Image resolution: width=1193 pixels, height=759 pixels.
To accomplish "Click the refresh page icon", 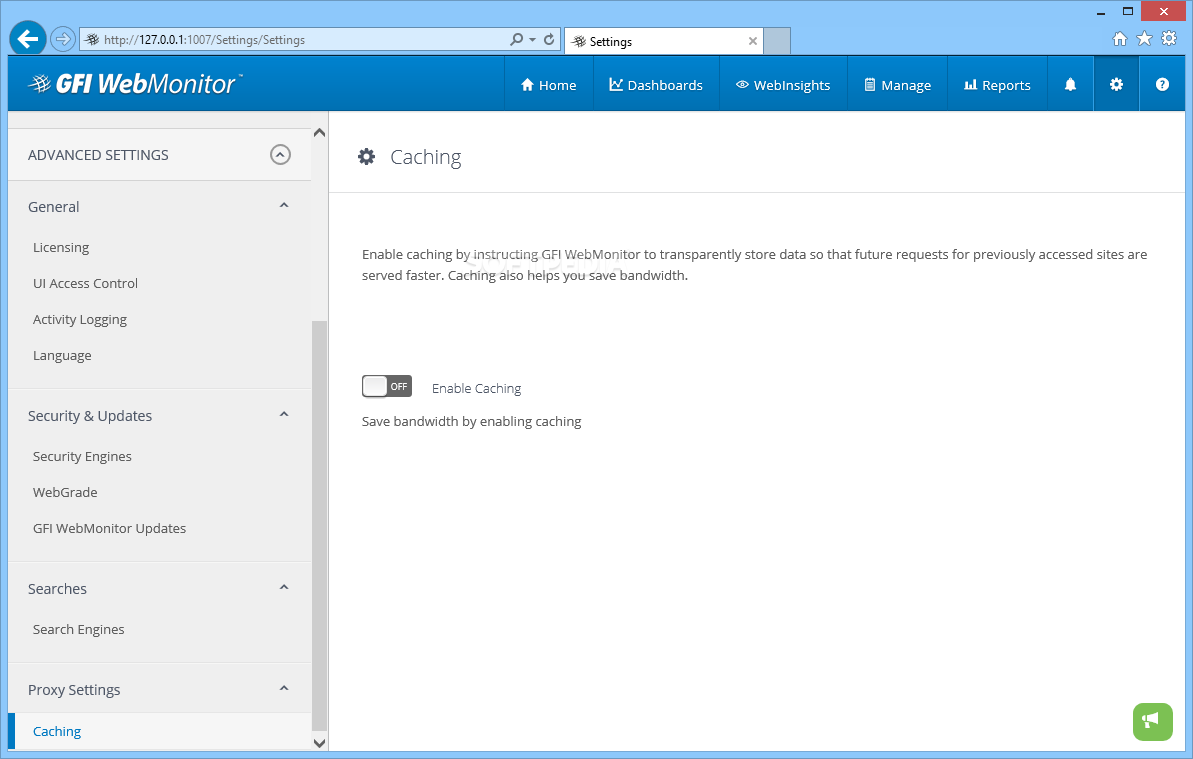I will [x=549, y=39].
